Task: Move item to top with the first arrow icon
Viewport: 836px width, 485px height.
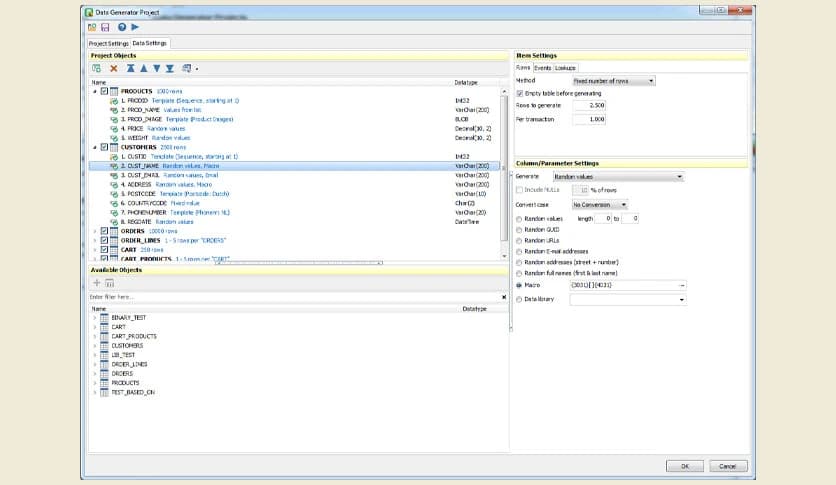Action: [x=131, y=68]
